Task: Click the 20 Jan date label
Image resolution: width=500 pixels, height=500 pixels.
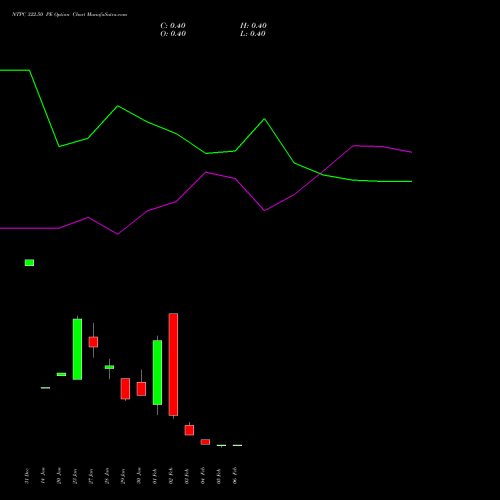Action: point(59,476)
